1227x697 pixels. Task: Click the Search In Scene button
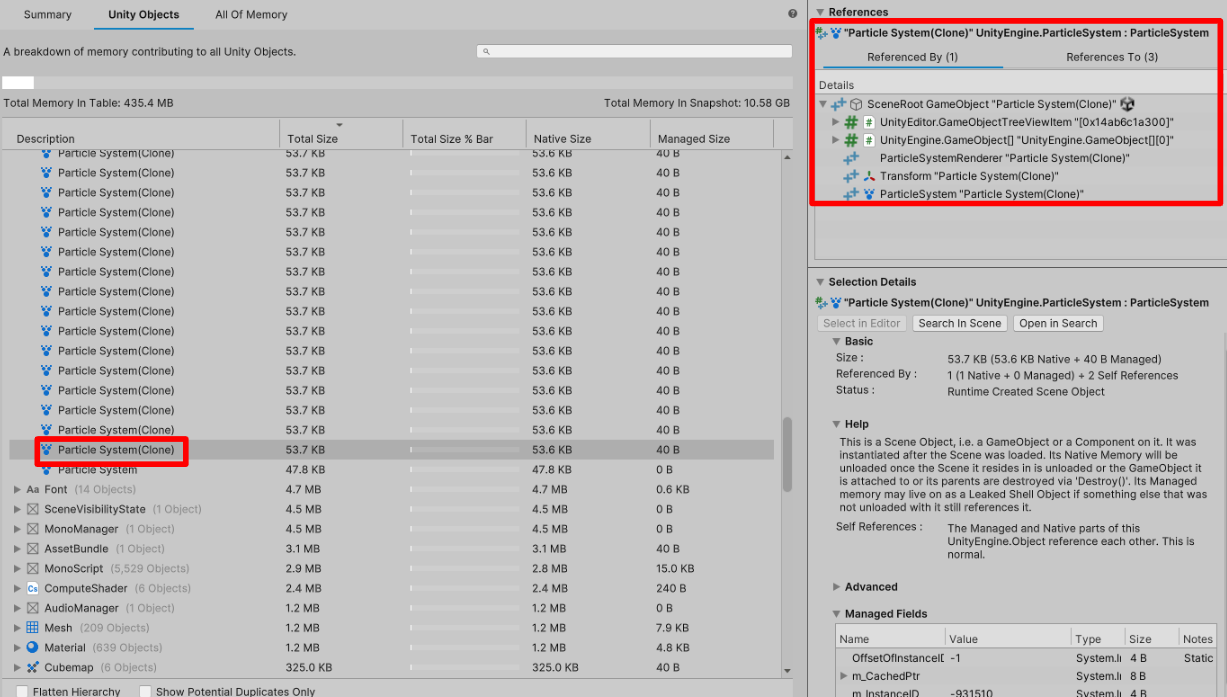pos(960,323)
